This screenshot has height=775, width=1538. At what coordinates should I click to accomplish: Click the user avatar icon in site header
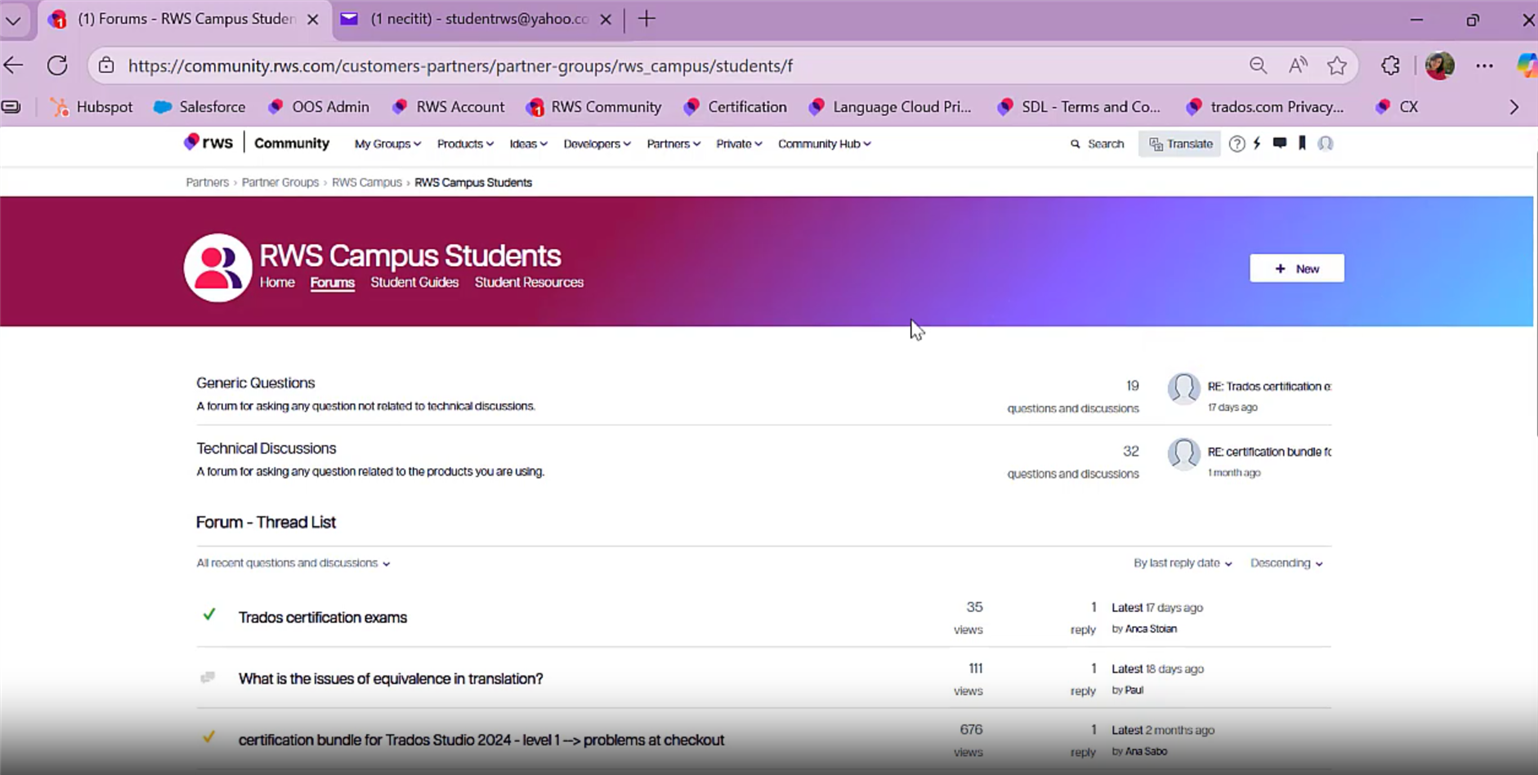[x=1325, y=144]
